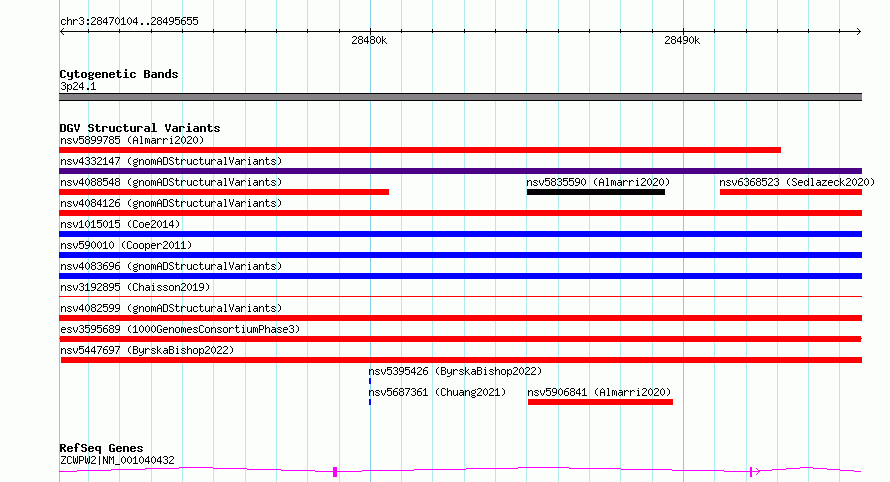Screen dimensions: 890x482
Task: Click the DGV Structural Variants track title
Action: pyautogui.click(x=140, y=128)
